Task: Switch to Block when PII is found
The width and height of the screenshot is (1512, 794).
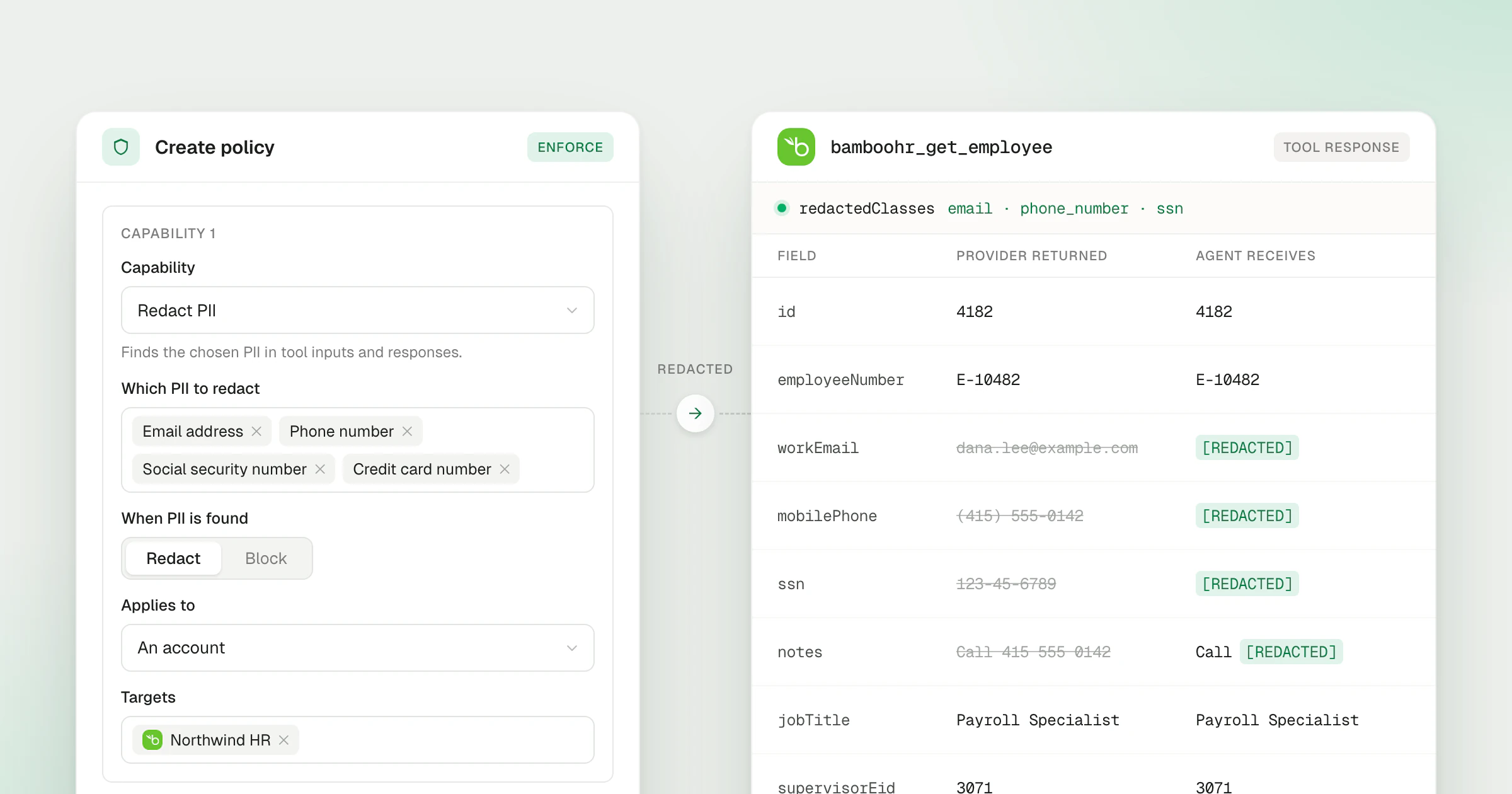Action: click(x=266, y=558)
